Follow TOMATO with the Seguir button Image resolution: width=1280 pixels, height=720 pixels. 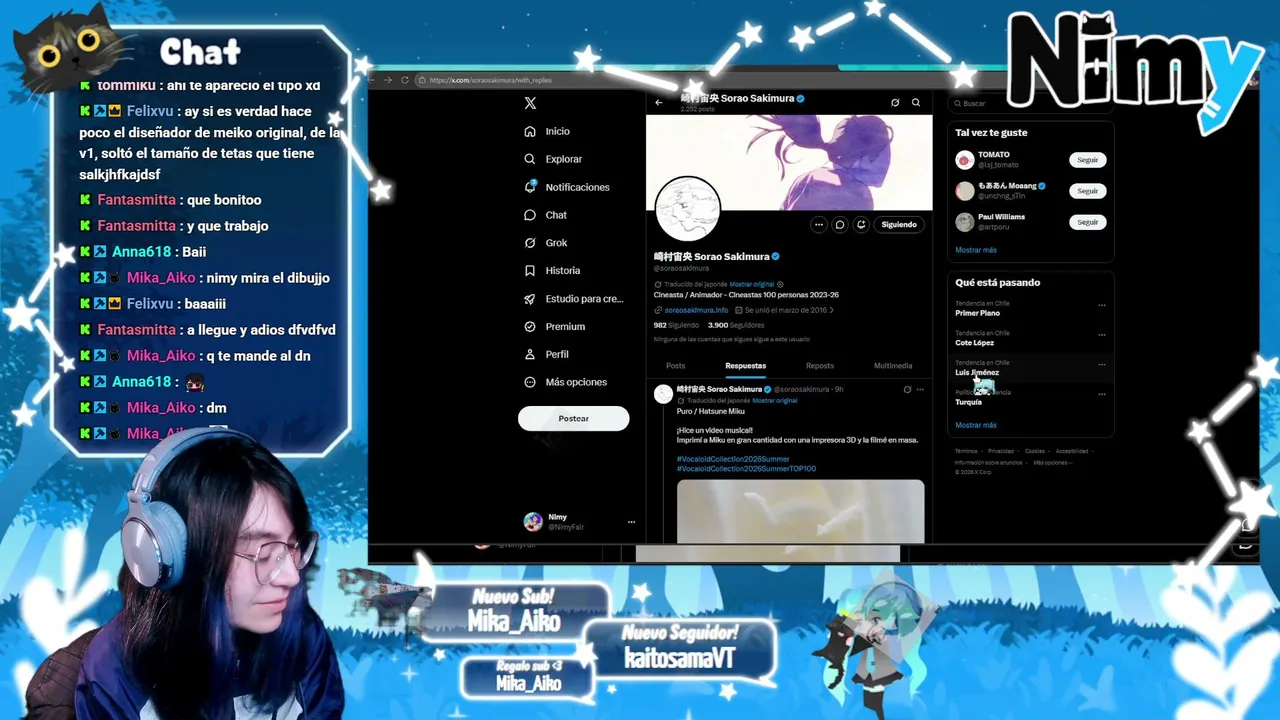point(1088,160)
